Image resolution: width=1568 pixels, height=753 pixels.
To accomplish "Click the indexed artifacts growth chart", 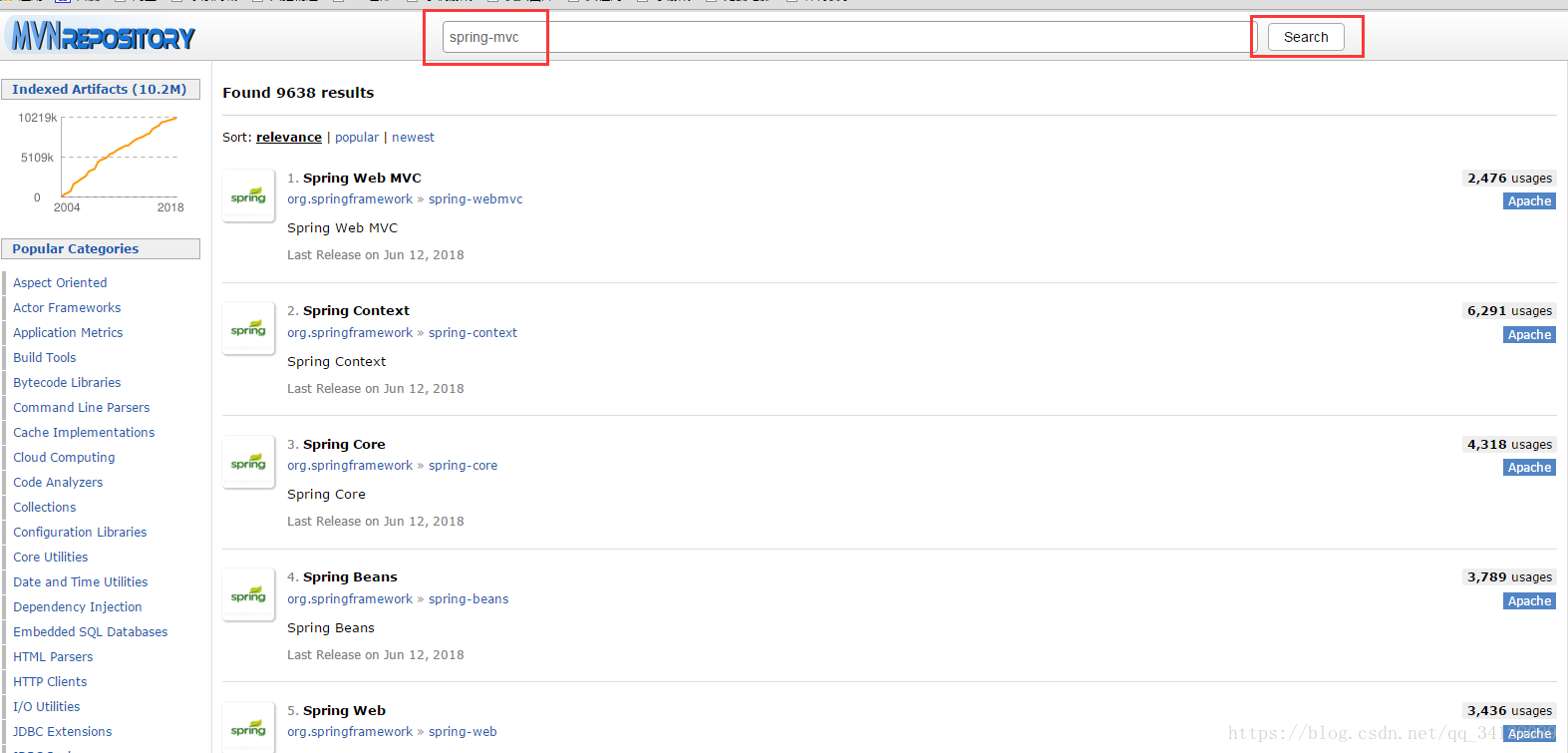I will (x=102, y=162).
